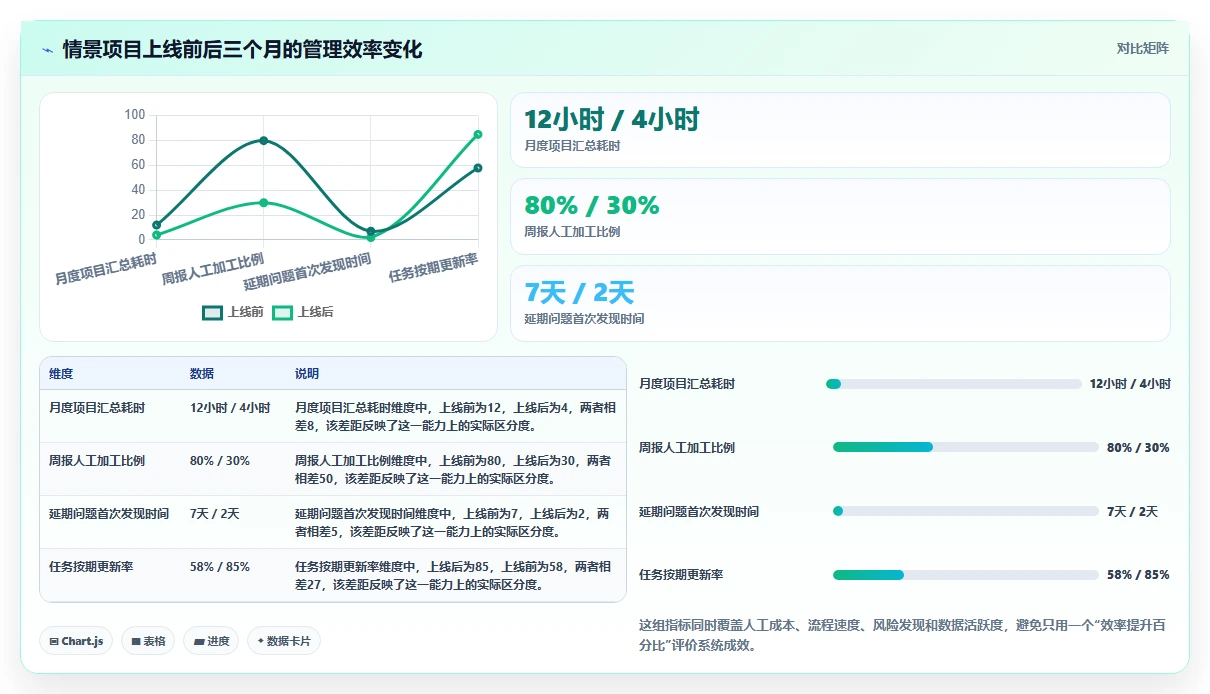Viewport: 1210px width, 694px height.
Task: Click the summary paragraph starting 这组指标同时覆盖
Action: 902,635
